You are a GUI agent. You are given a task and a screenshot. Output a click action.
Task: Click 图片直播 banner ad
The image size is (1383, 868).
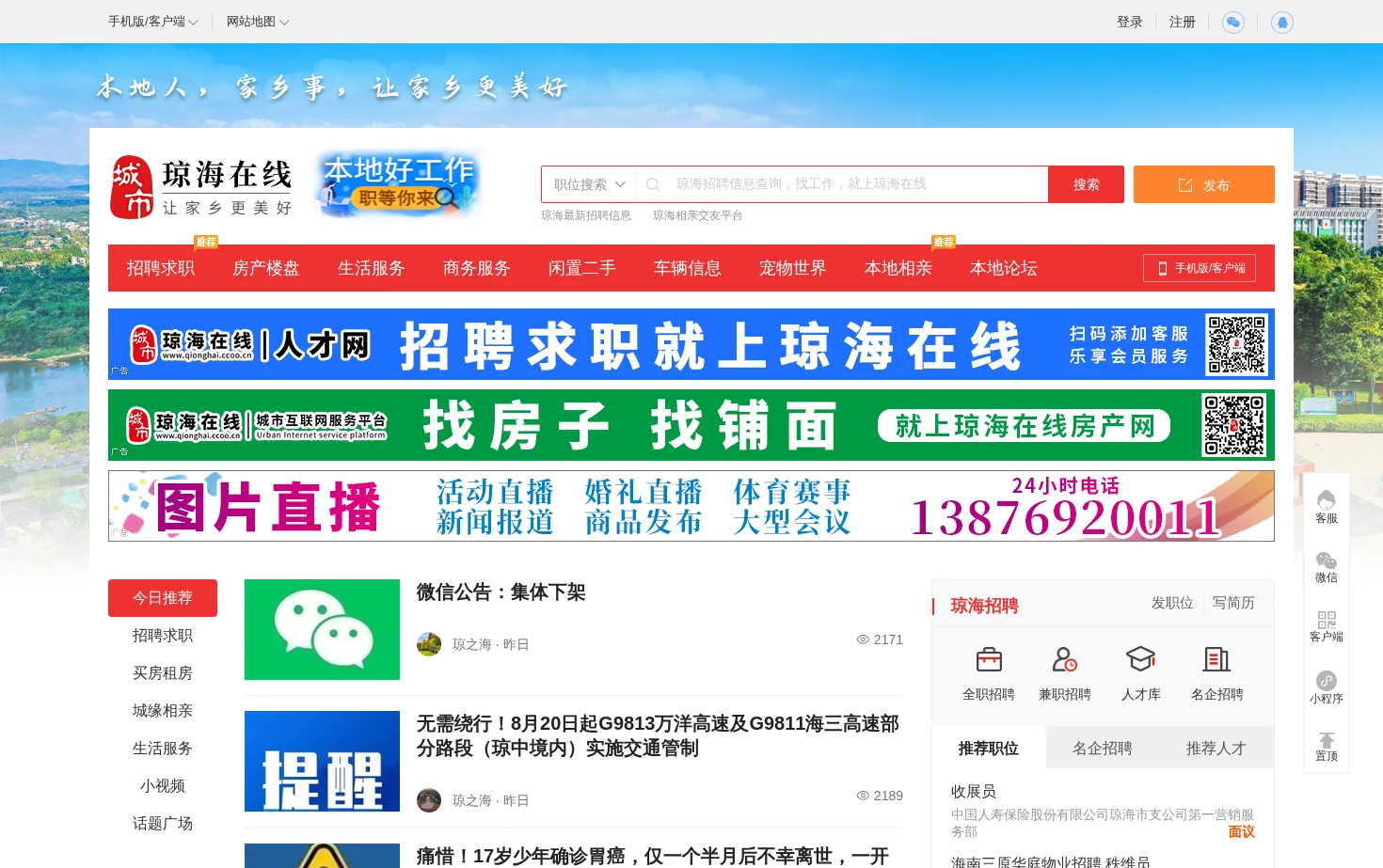point(691,506)
